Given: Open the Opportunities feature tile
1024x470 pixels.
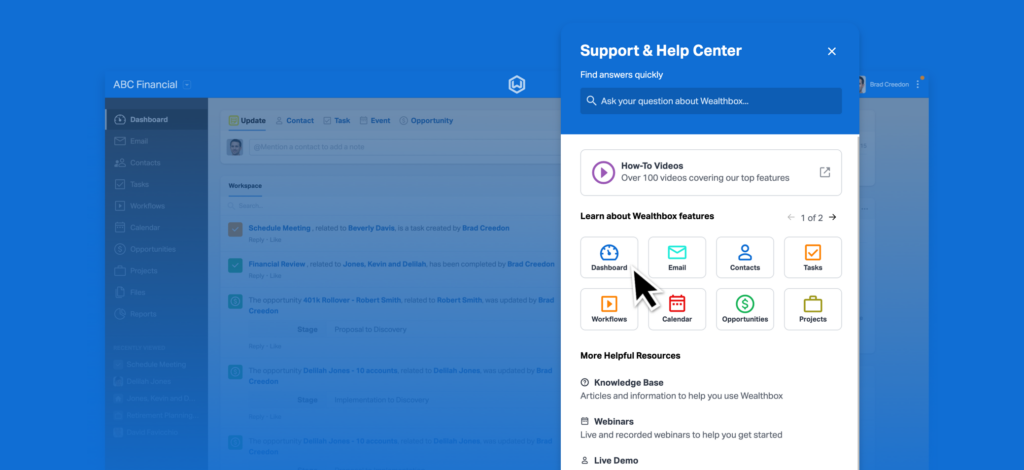Looking at the screenshot, I should tap(744, 309).
